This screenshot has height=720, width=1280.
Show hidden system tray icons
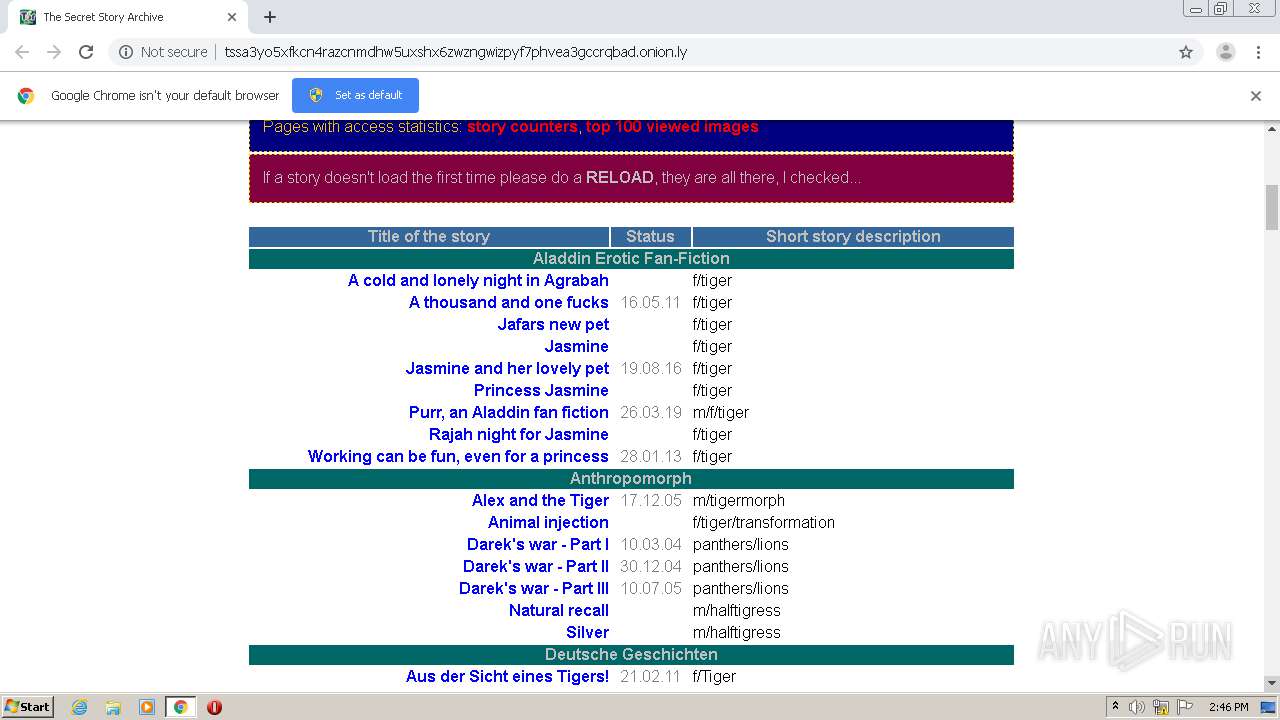tap(1115, 707)
